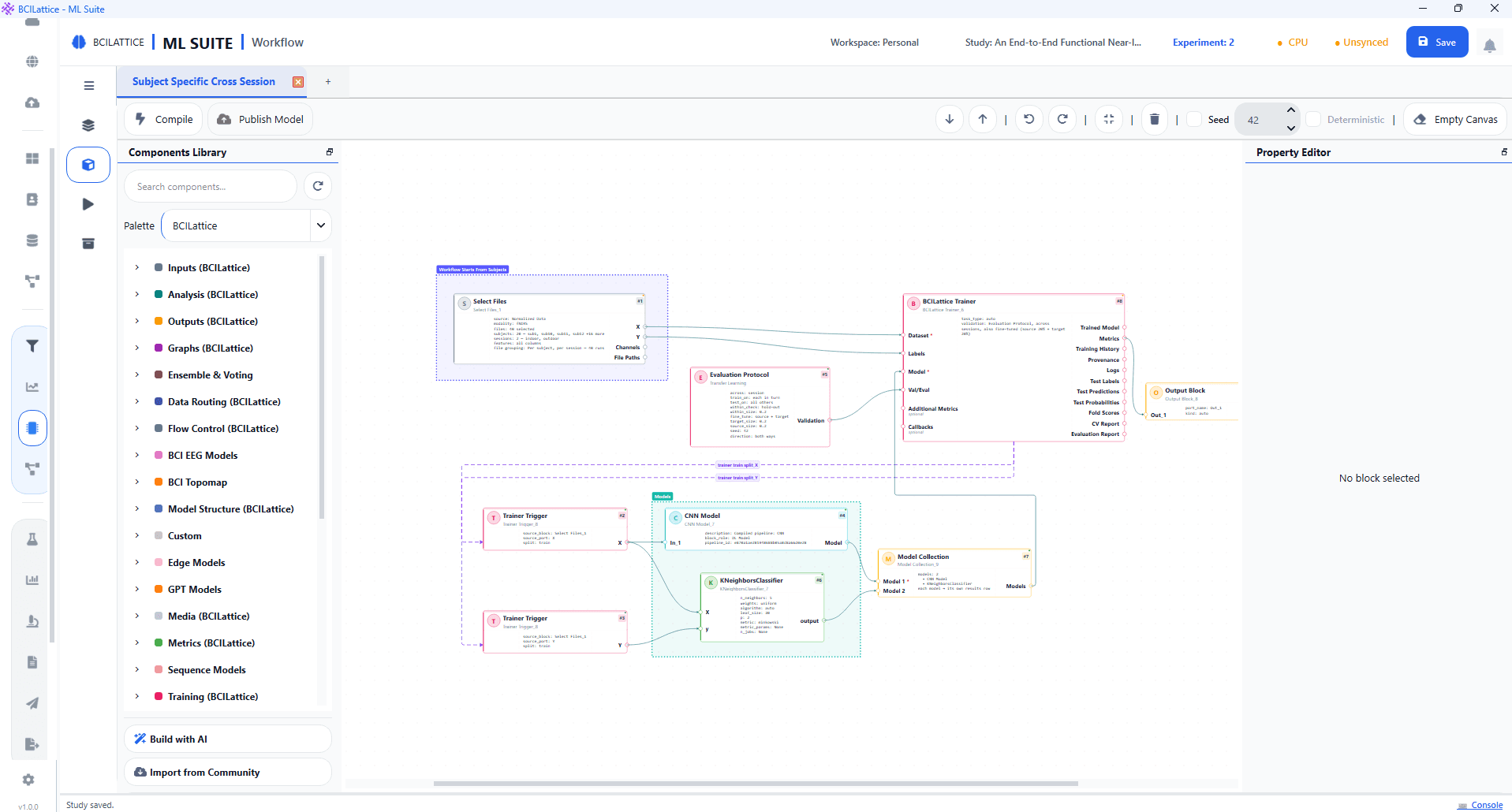Refresh the components library list
The height and width of the screenshot is (812, 1512).
[x=318, y=186]
